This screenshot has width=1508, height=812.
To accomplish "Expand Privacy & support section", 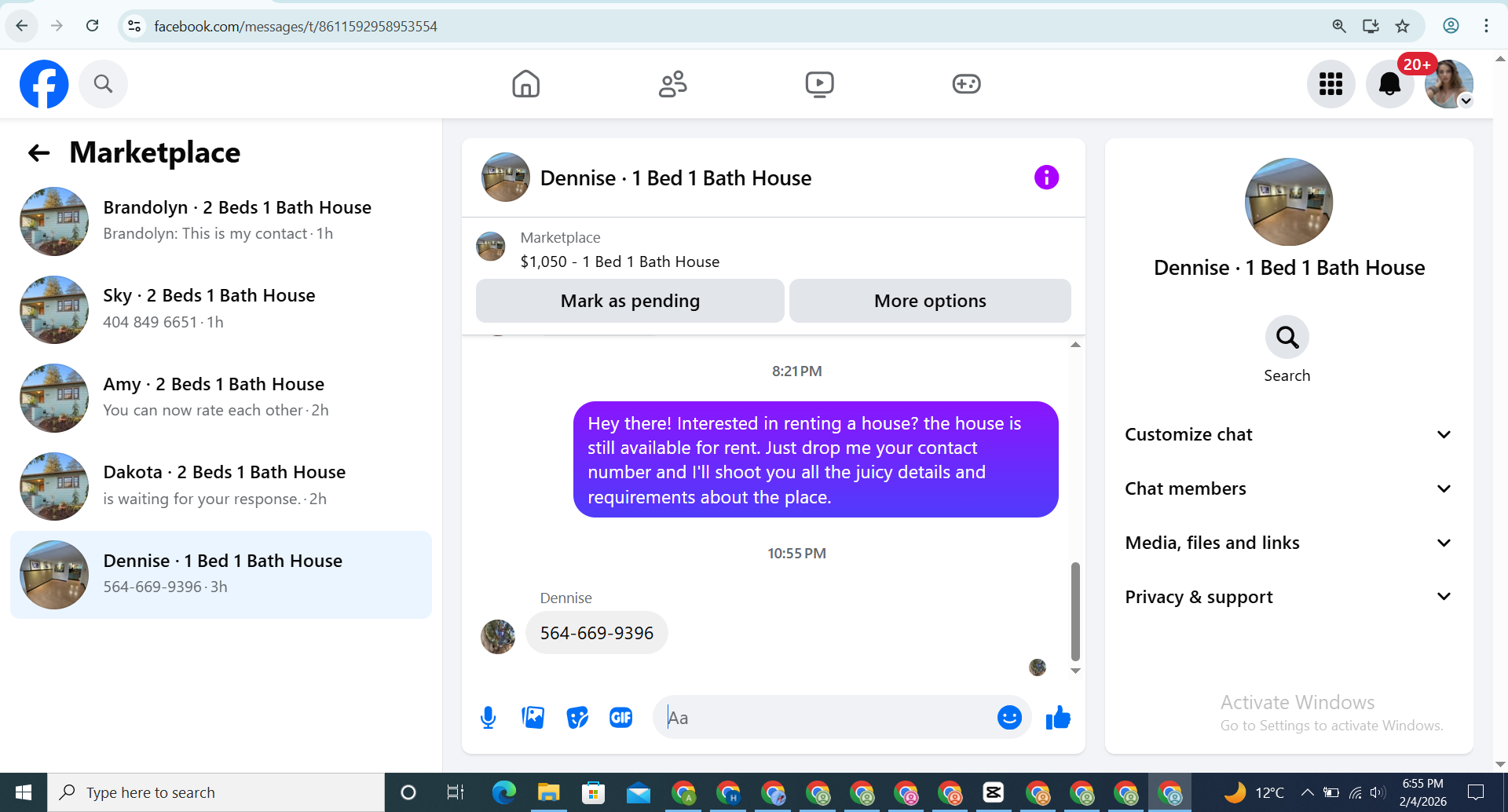I will [1288, 597].
